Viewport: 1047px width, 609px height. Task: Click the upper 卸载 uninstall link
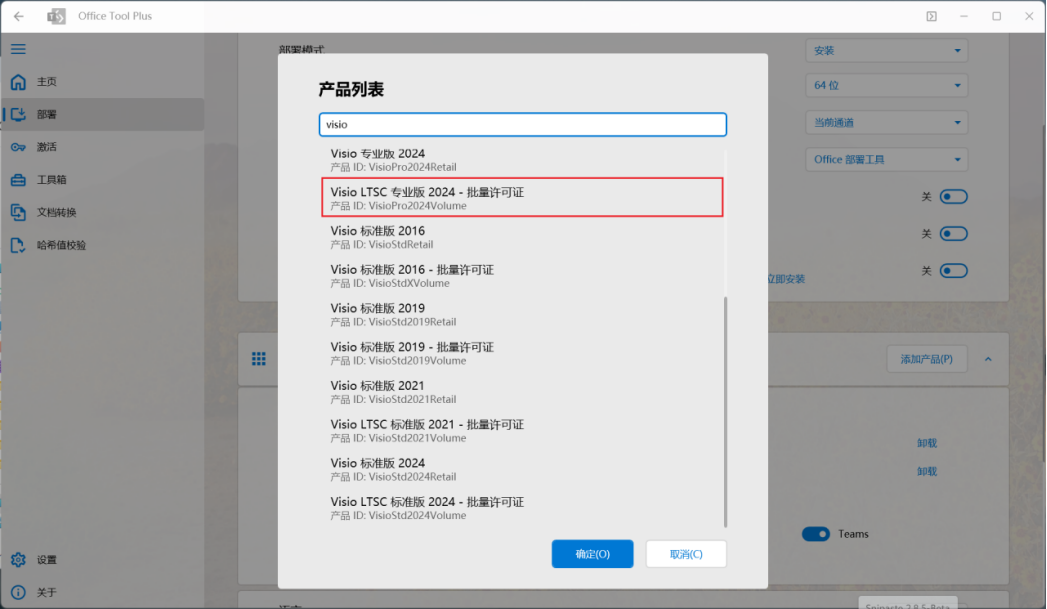pyautogui.click(x=927, y=443)
